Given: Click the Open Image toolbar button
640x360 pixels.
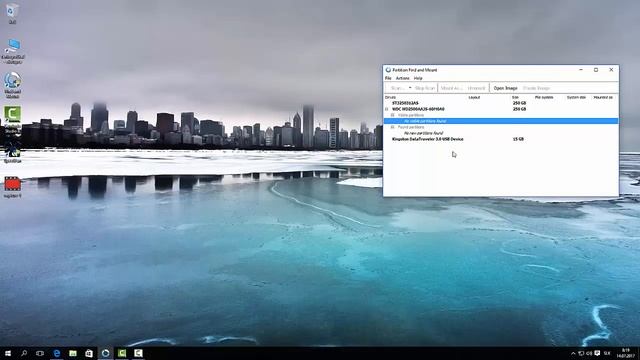Looking at the screenshot, I should click(x=505, y=88).
